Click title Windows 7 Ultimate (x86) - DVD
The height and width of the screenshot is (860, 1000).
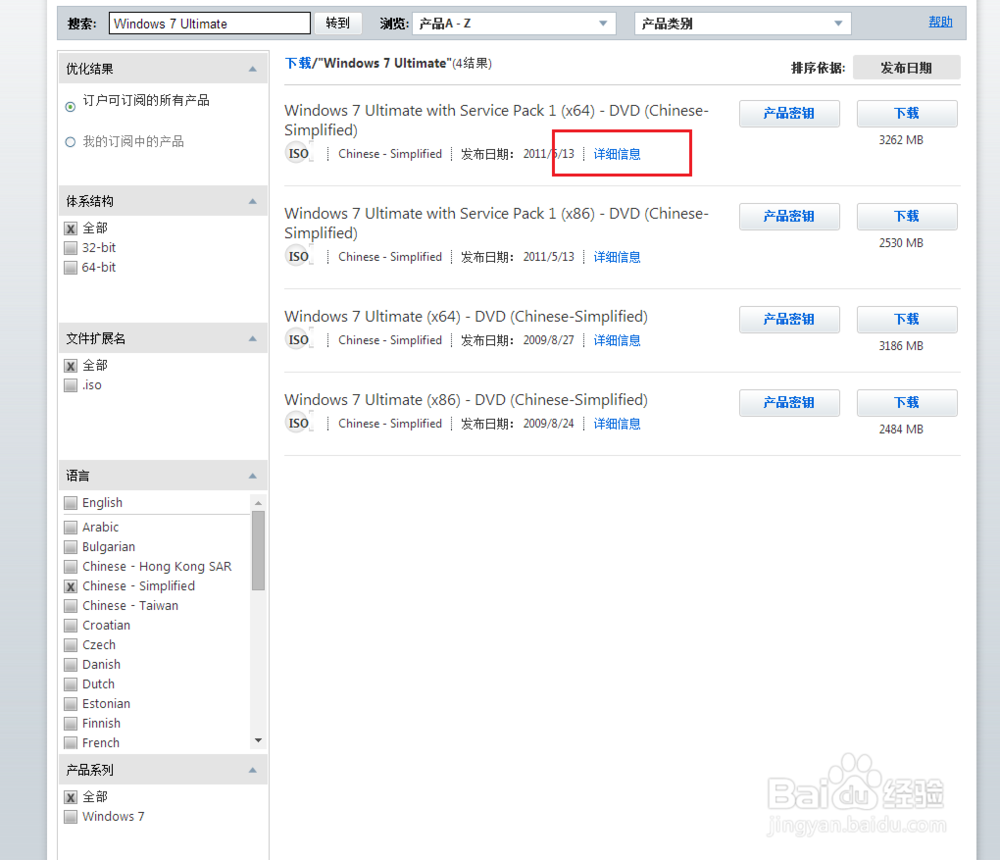pyautogui.click(x=466, y=400)
